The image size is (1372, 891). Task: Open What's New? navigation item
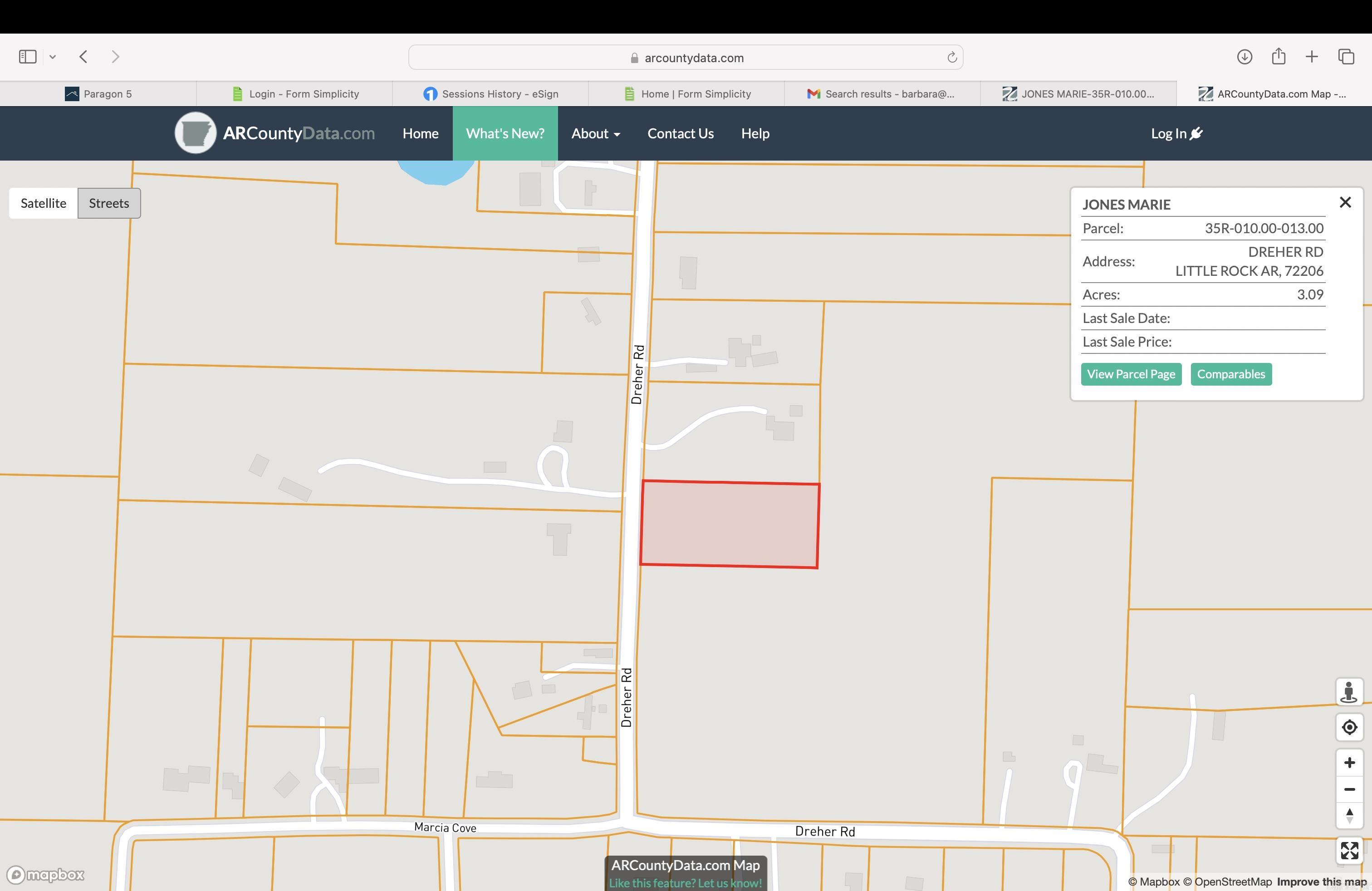(505, 134)
